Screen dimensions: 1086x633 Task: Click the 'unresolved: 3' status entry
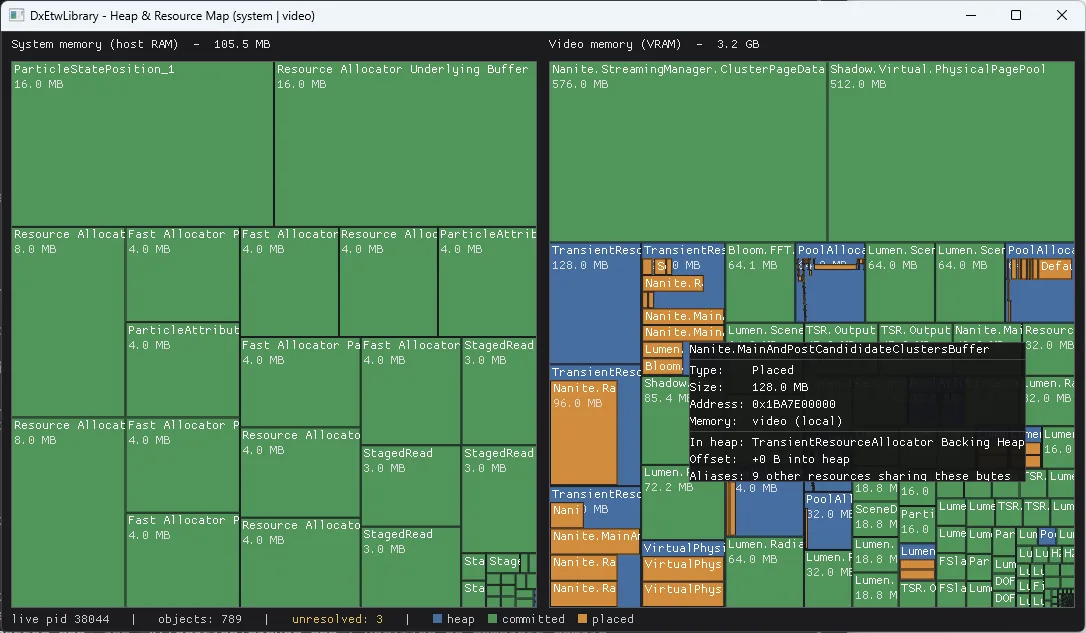(x=337, y=618)
